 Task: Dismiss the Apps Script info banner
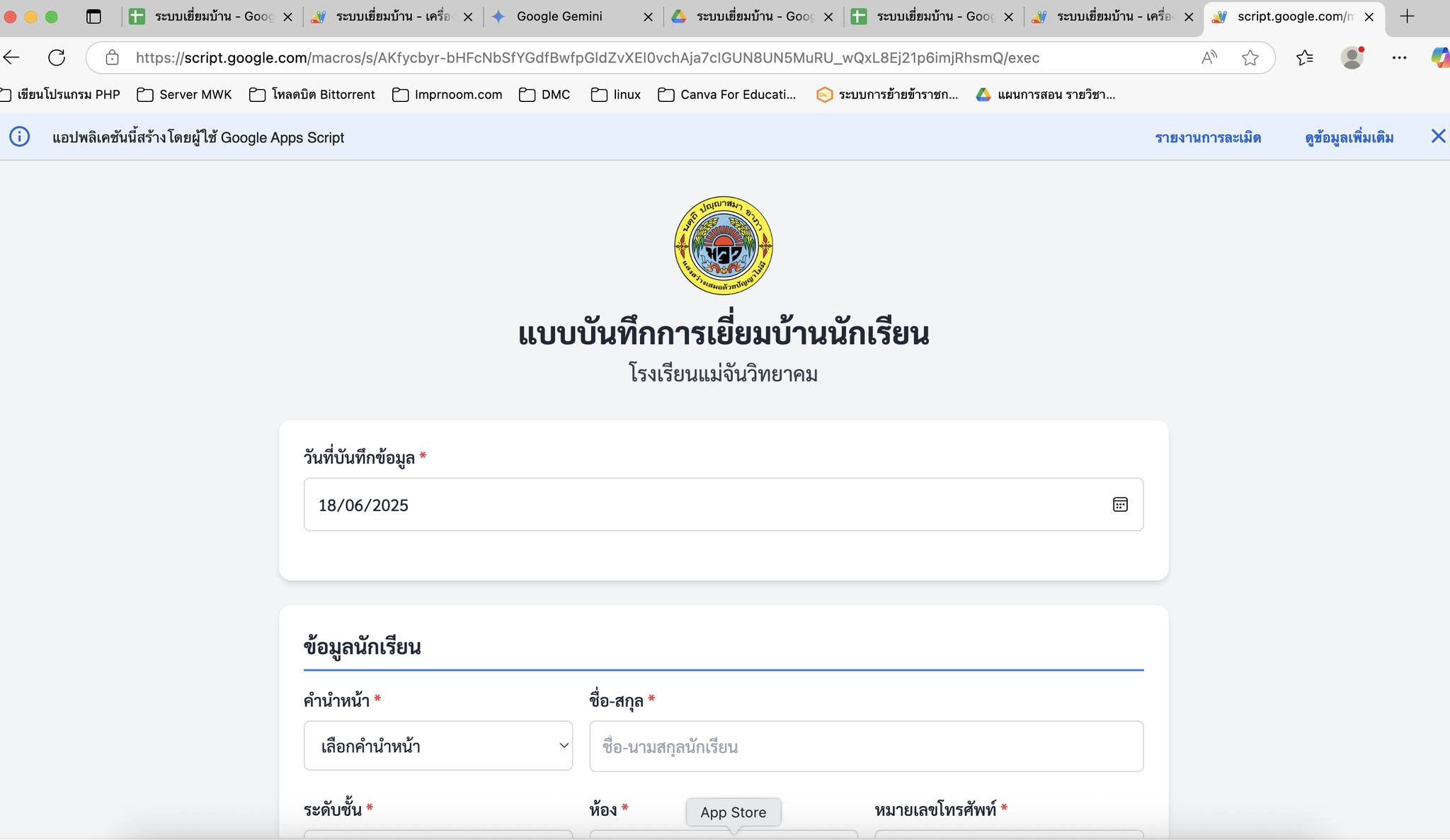click(1438, 136)
